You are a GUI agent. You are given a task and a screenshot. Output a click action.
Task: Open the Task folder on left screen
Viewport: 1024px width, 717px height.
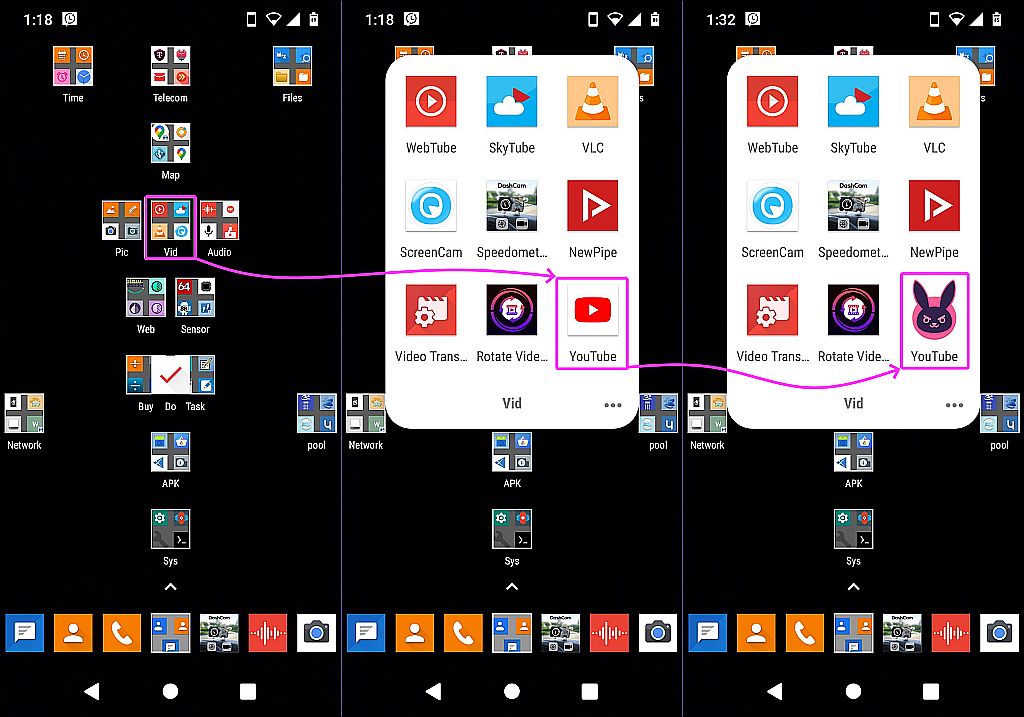[202, 375]
